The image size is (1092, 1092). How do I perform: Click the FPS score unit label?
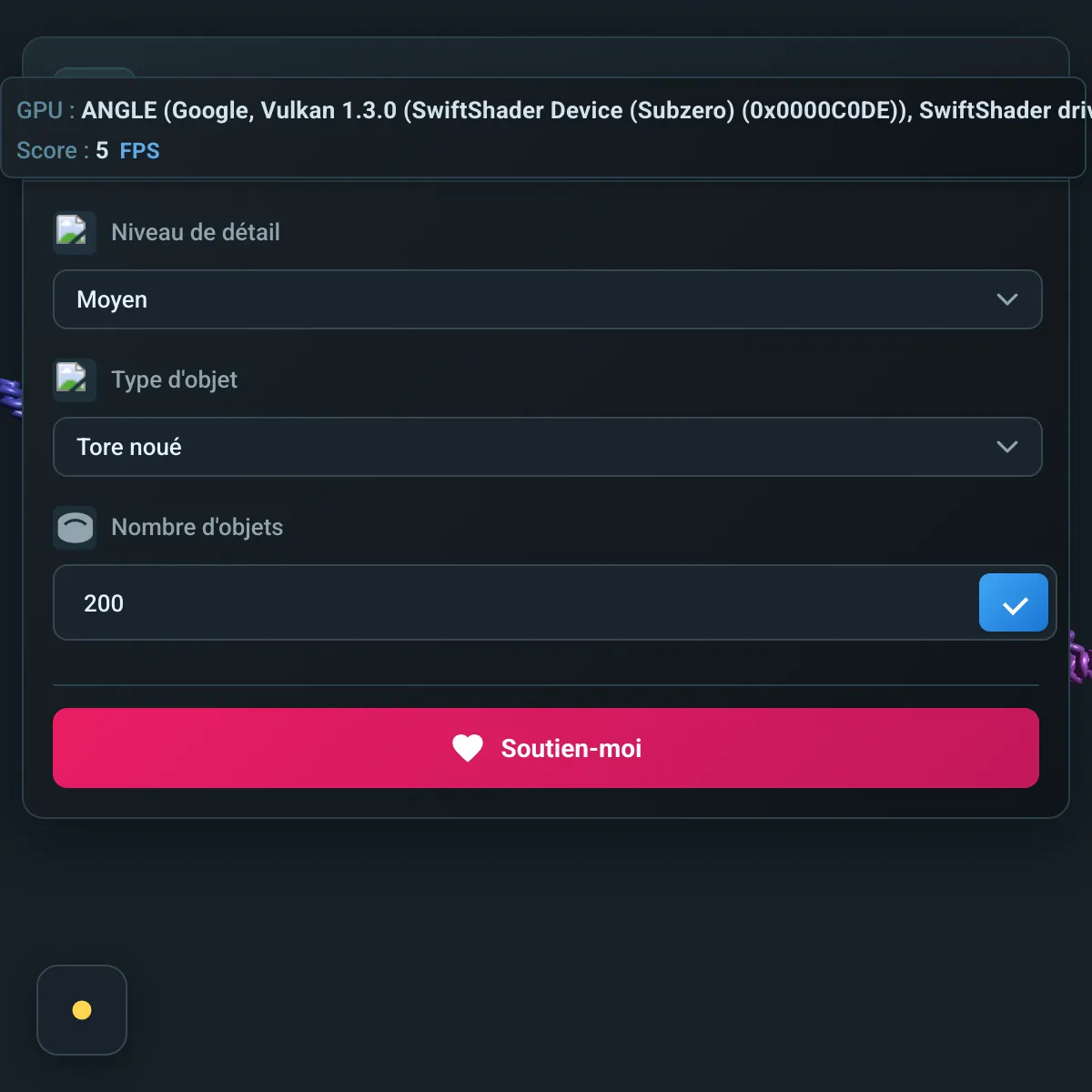click(139, 151)
